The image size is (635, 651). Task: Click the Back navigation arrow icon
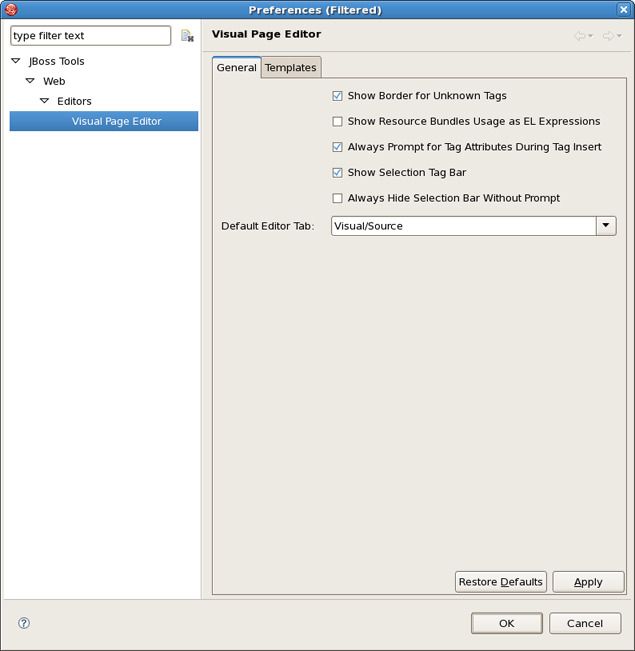pos(579,36)
